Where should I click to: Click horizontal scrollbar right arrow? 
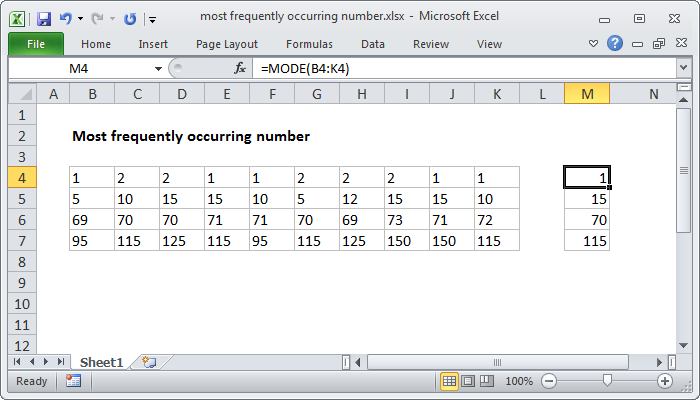pos(659,362)
